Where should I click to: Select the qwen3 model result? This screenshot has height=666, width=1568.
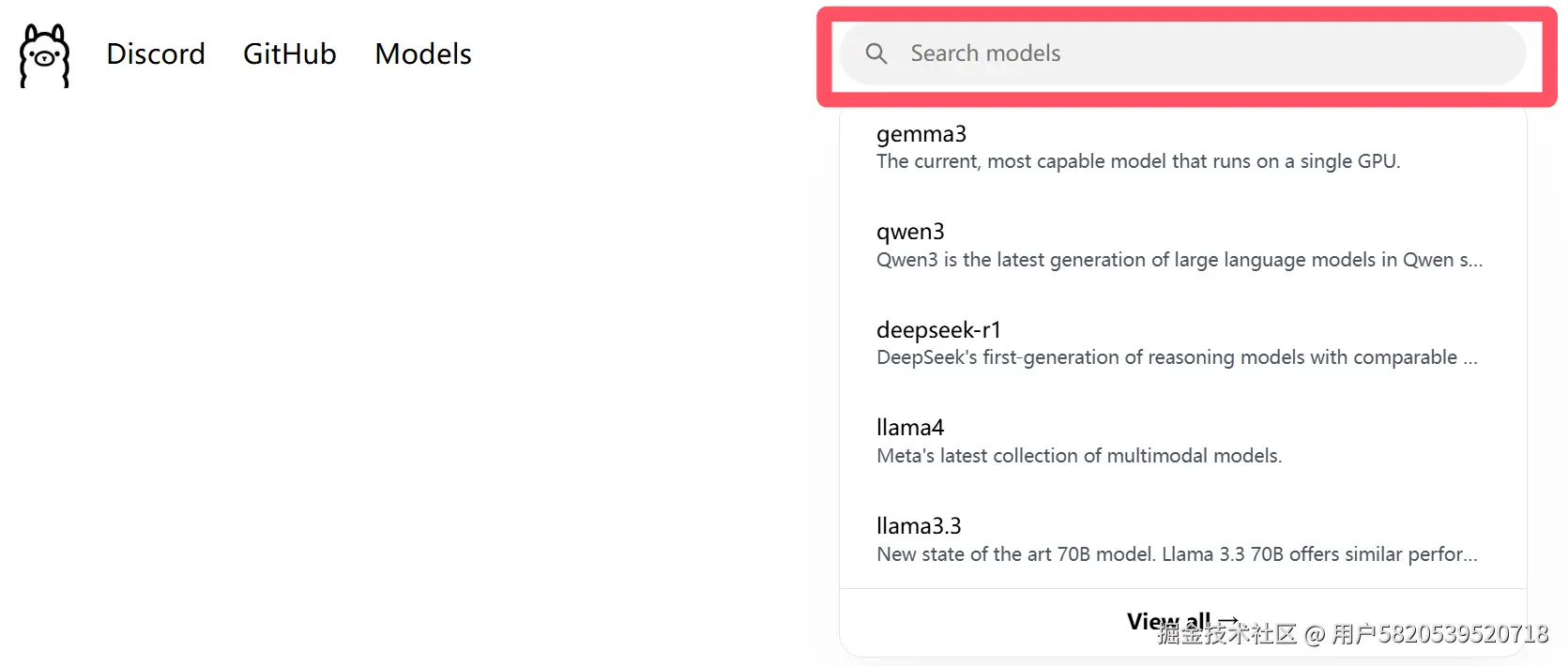pos(910,232)
